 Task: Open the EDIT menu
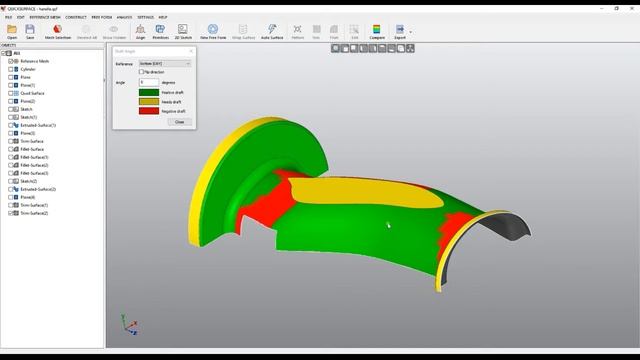pos(21,18)
